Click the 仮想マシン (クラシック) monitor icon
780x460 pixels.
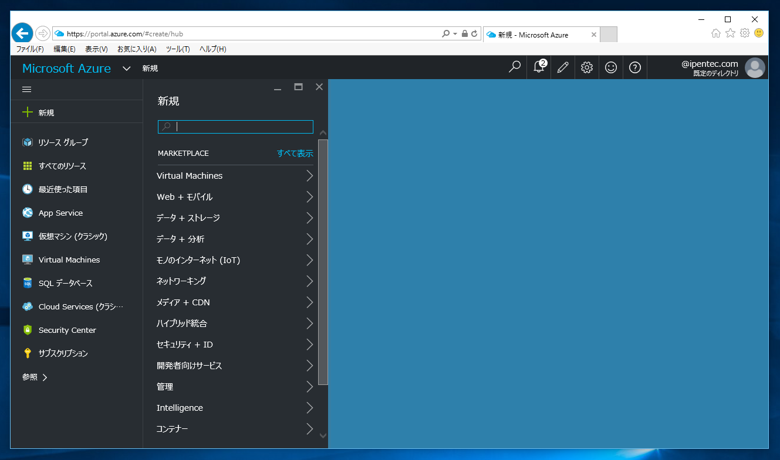click(27, 236)
